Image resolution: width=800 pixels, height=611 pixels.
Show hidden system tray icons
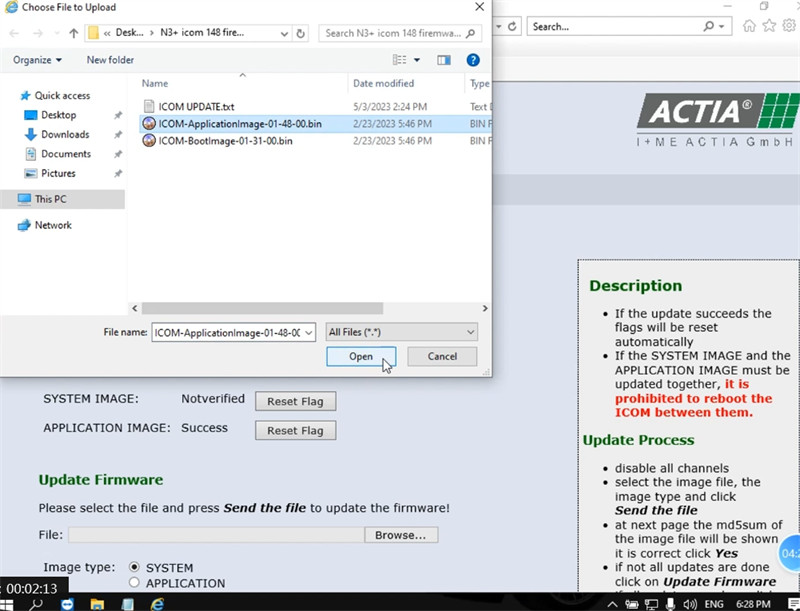612,604
